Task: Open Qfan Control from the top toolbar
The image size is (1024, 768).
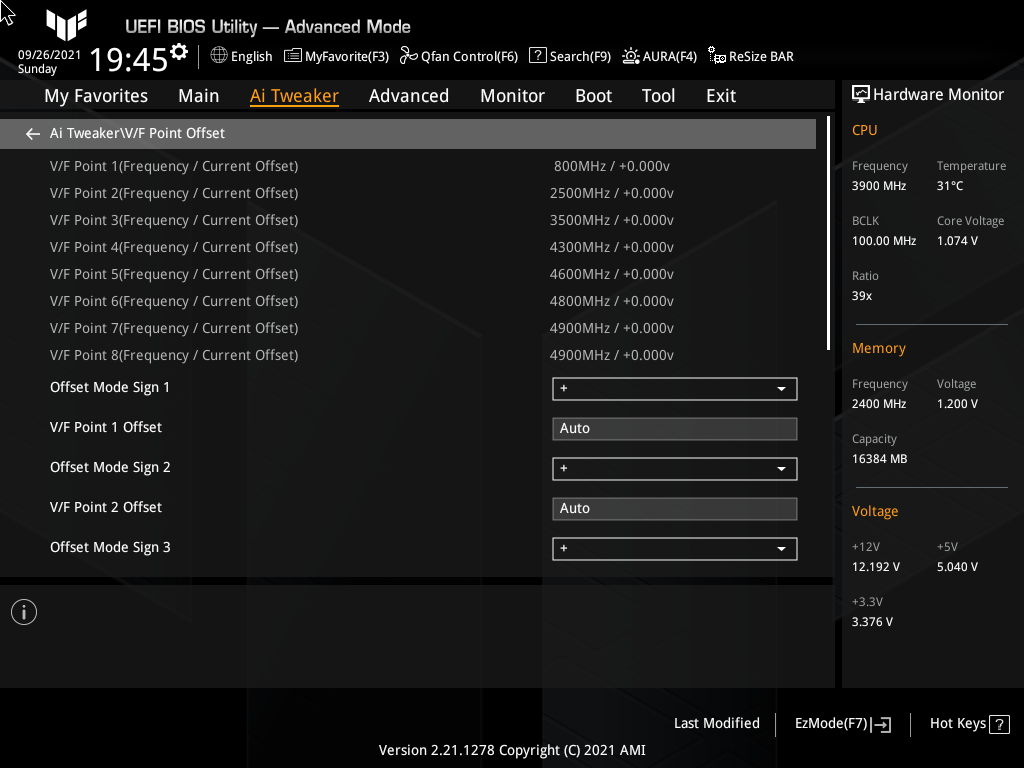Action: tap(458, 56)
